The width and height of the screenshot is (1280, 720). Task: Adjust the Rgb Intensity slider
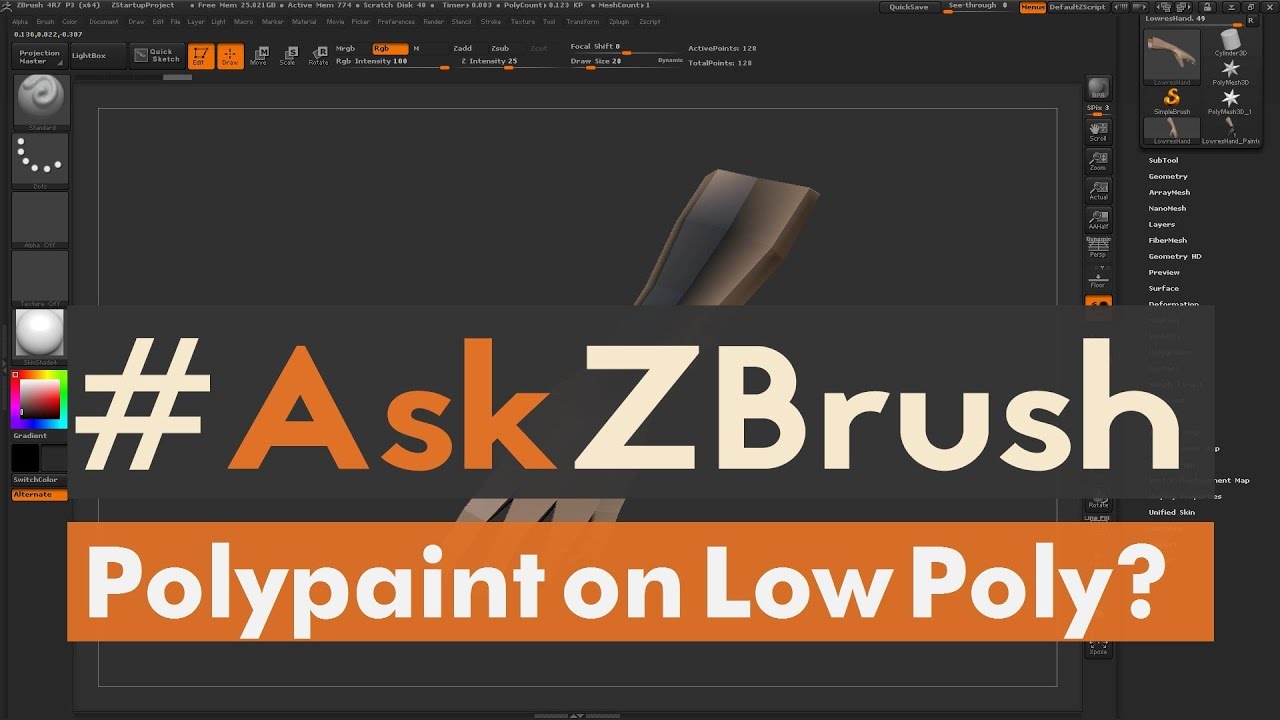(x=392, y=62)
